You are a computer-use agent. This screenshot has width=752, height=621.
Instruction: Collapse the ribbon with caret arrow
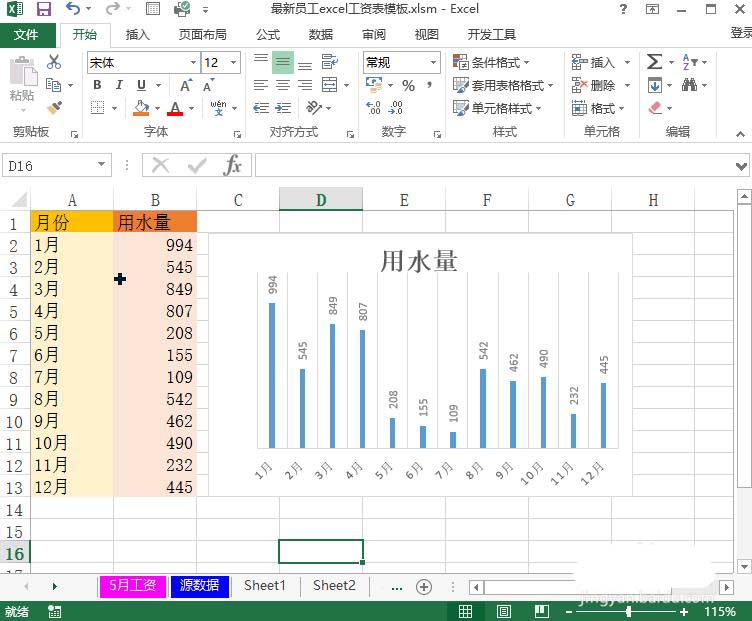[x=740, y=134]
